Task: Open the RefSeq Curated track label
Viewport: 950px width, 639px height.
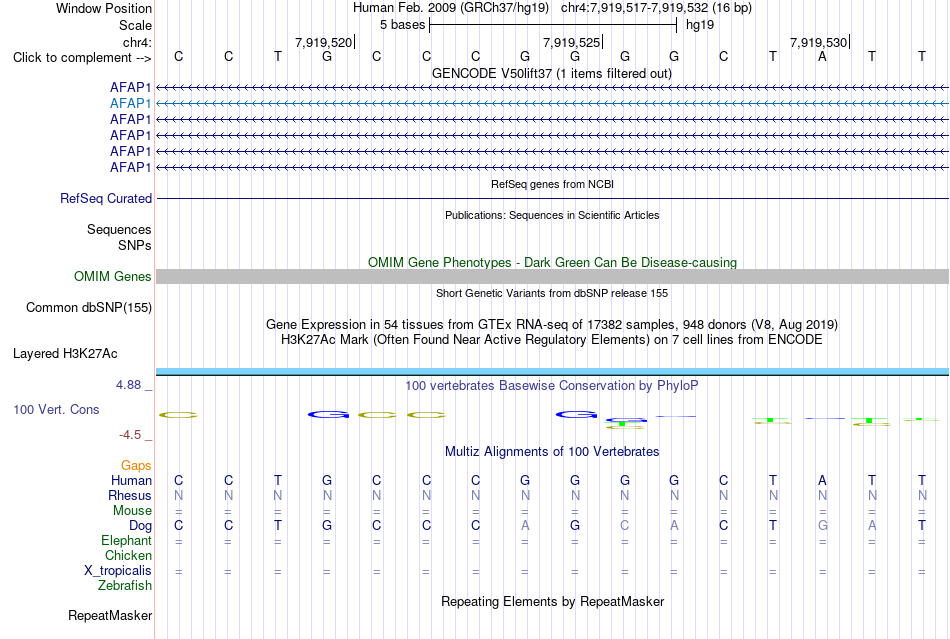Action: [106, 199]
